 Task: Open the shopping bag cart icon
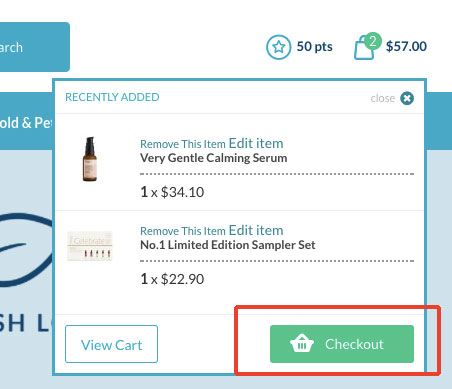(364, 48)
